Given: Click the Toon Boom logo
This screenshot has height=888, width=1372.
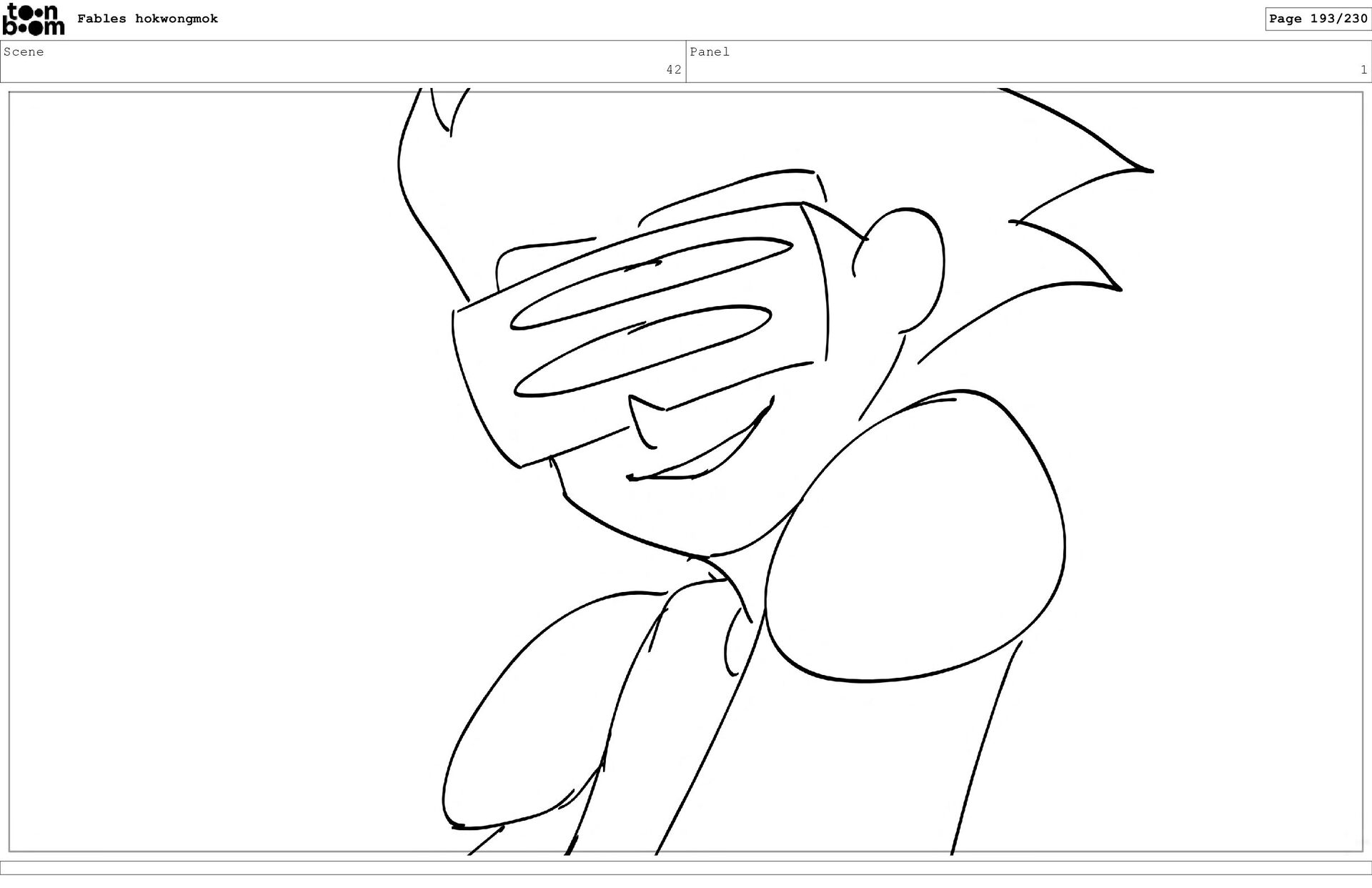Looking at the screenshot, I should coord(34,19).
